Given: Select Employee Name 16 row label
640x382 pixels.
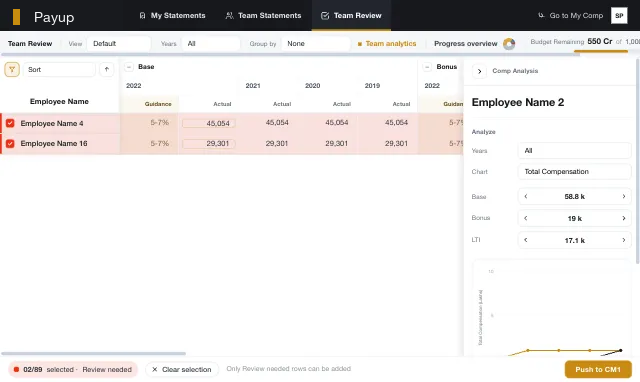Looking at the screenshot, I should (x=54, y=144).
